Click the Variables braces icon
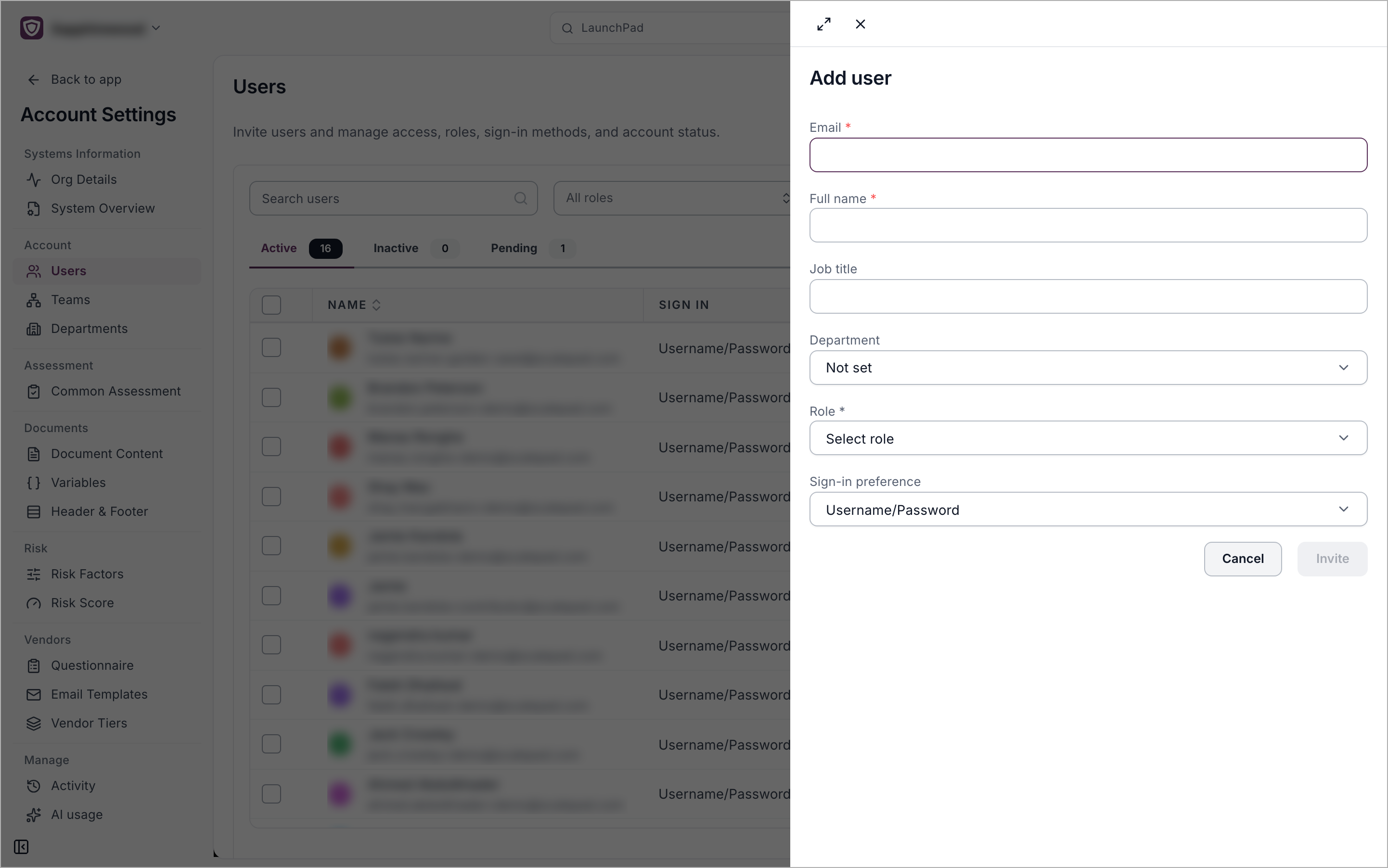1388x868 pixels. coord(34,483)
